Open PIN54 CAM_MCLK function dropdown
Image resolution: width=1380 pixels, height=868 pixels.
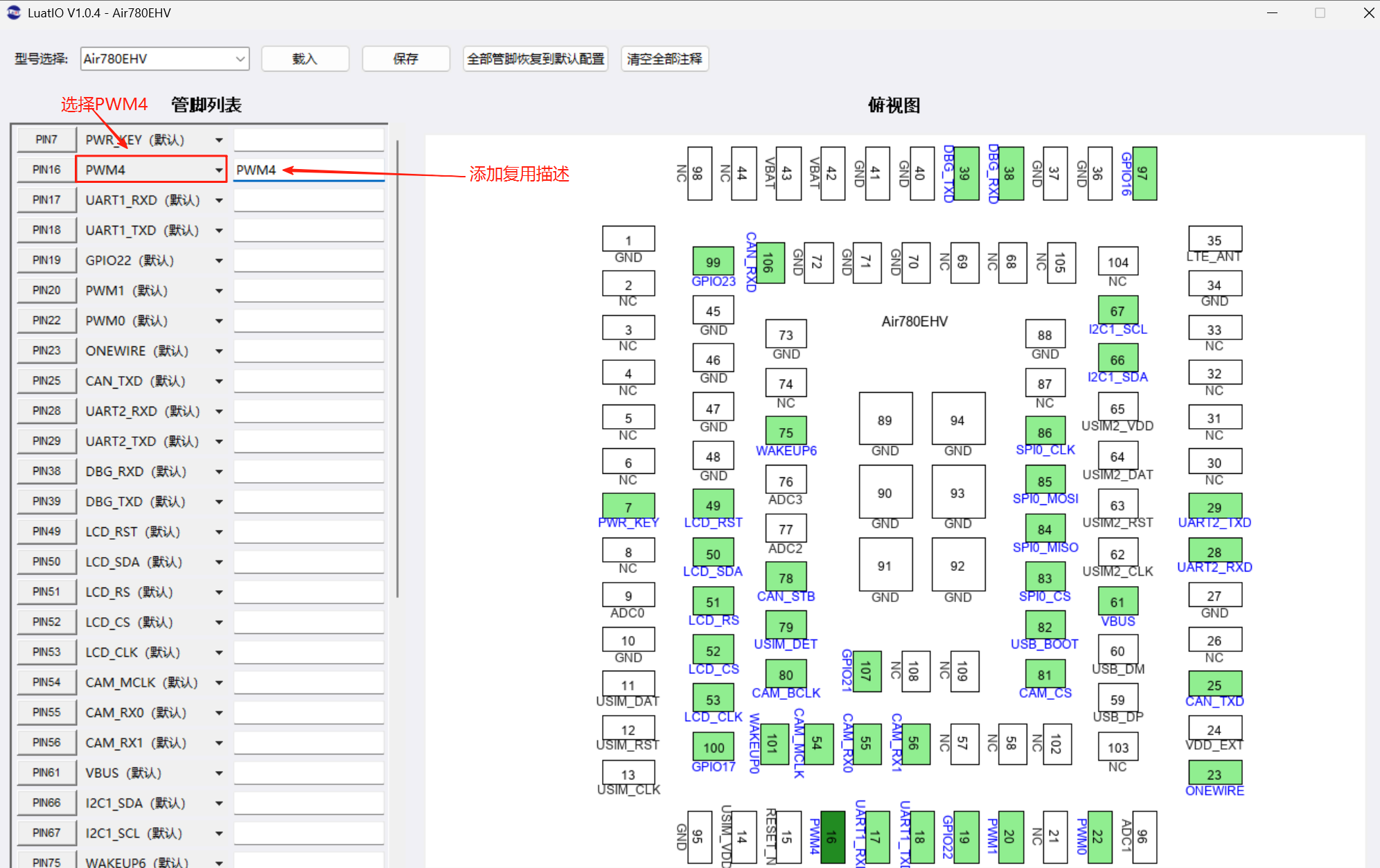(151, 682)
